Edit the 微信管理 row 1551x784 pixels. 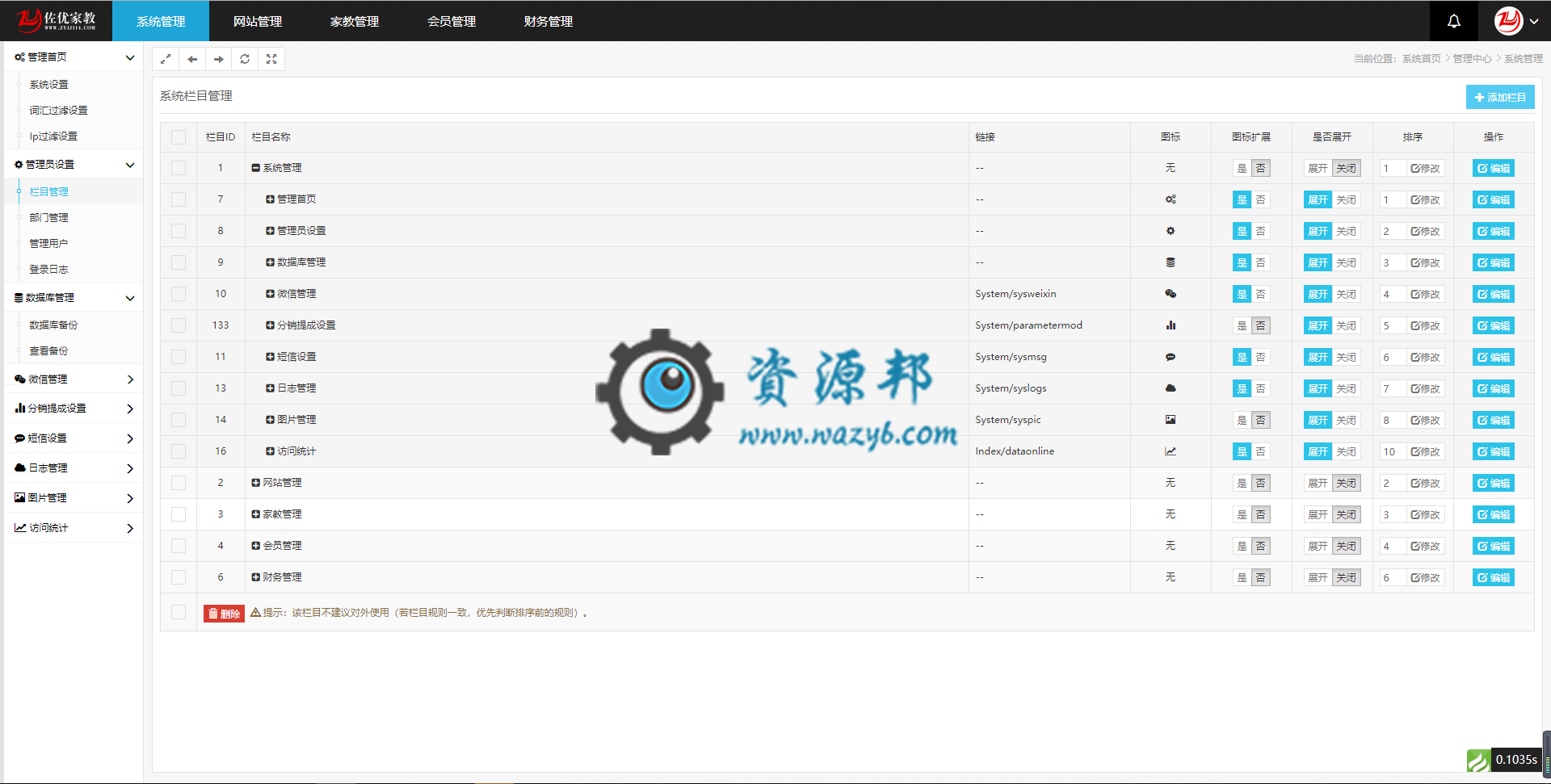1494,294
